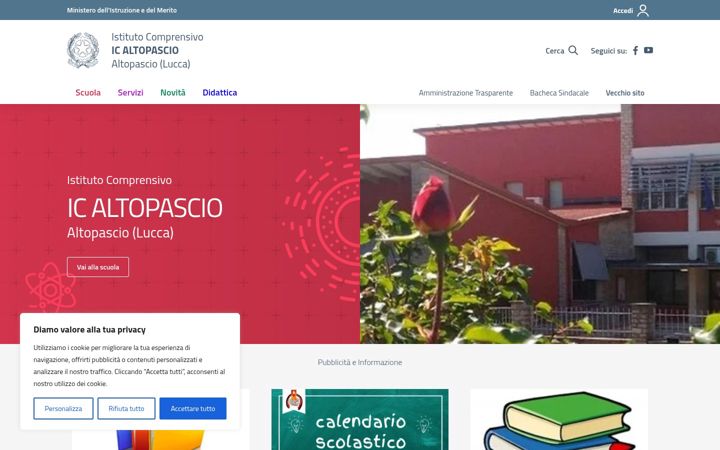Open the school's Facebook page icon
Screen dimensions: 720x450
pyautogui.click(x=636, y=51)
